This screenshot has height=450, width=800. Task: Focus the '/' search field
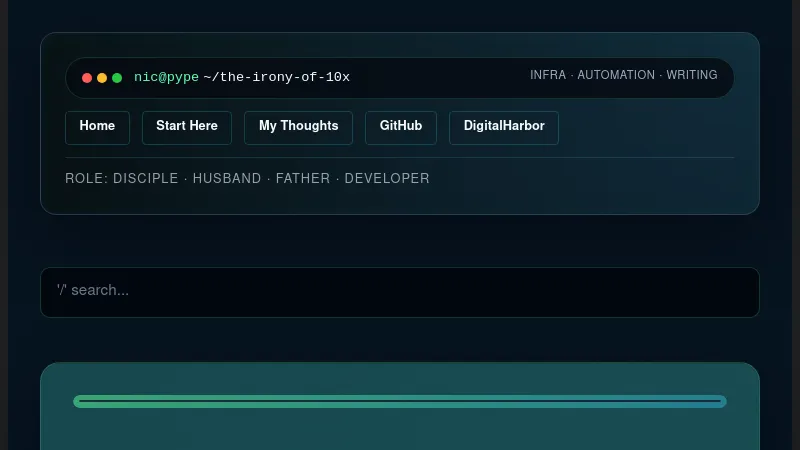point(400,291)
